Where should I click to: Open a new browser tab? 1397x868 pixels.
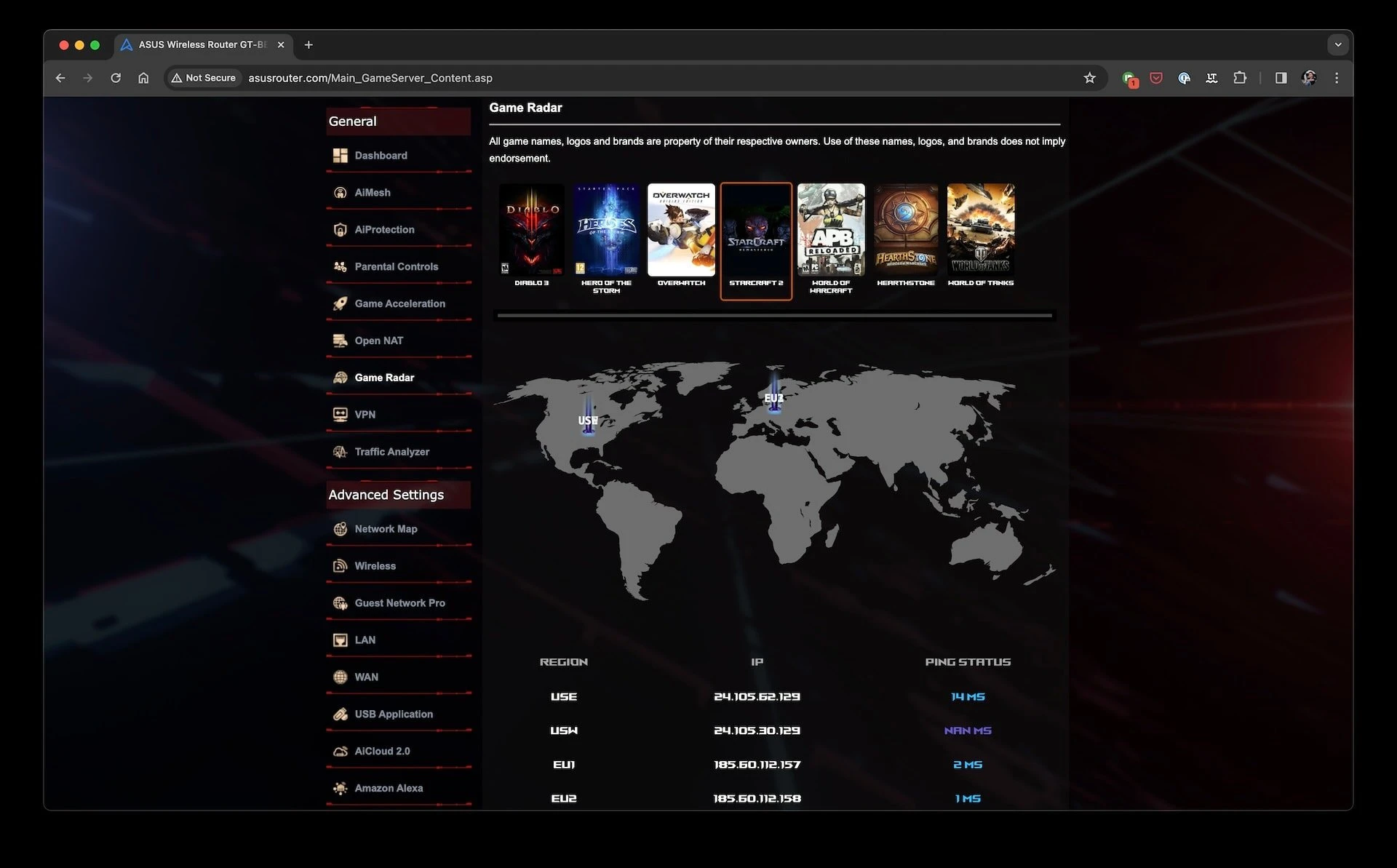(309, 44)
